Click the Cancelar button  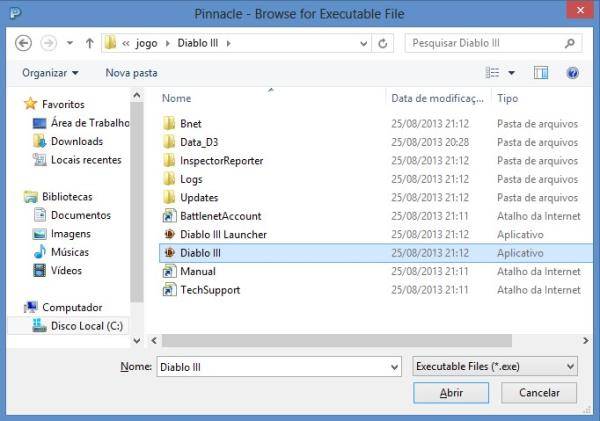539,393
